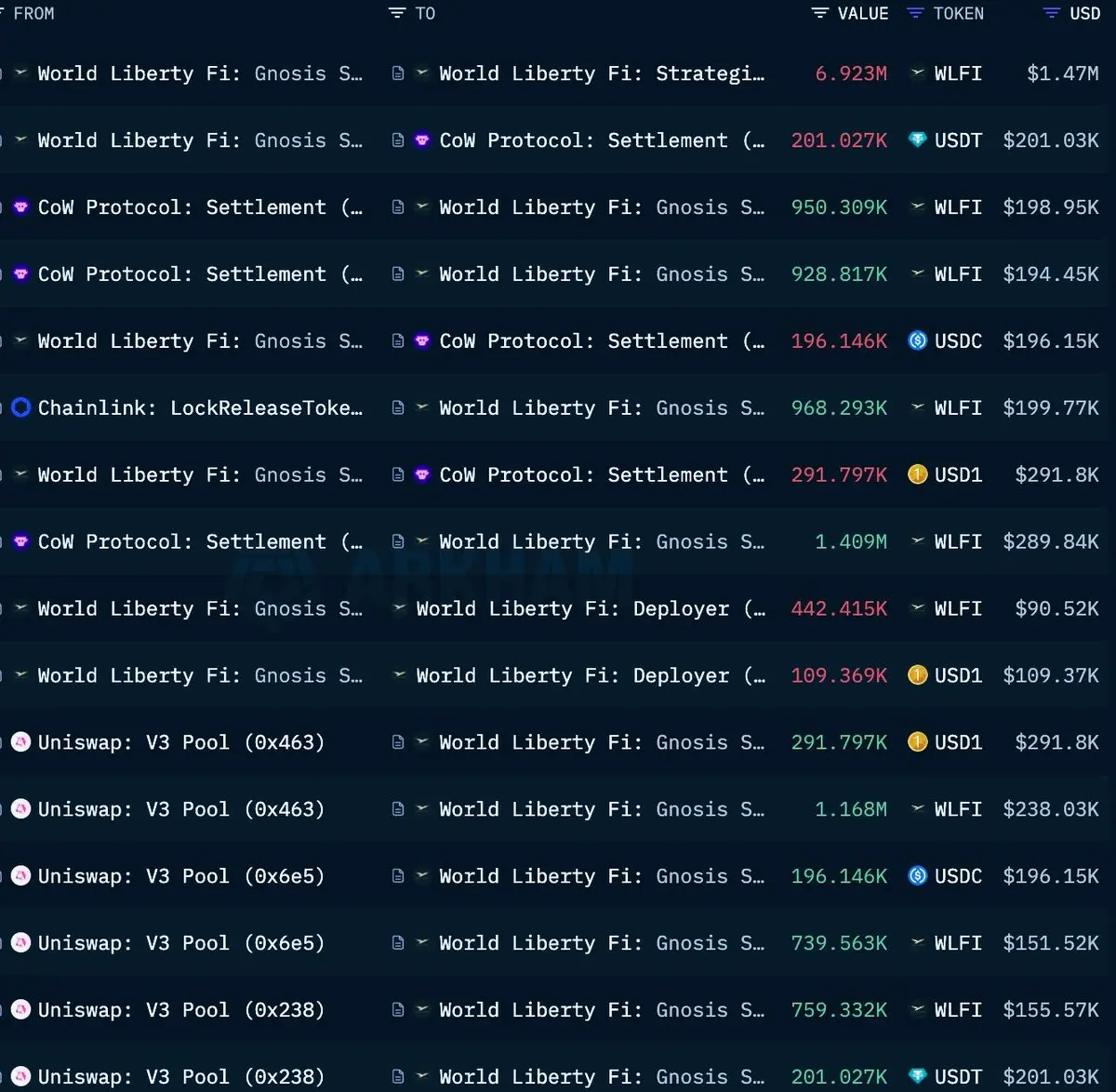Open Chainlink: LockReleaseToke… sender entity

(200, 407)
